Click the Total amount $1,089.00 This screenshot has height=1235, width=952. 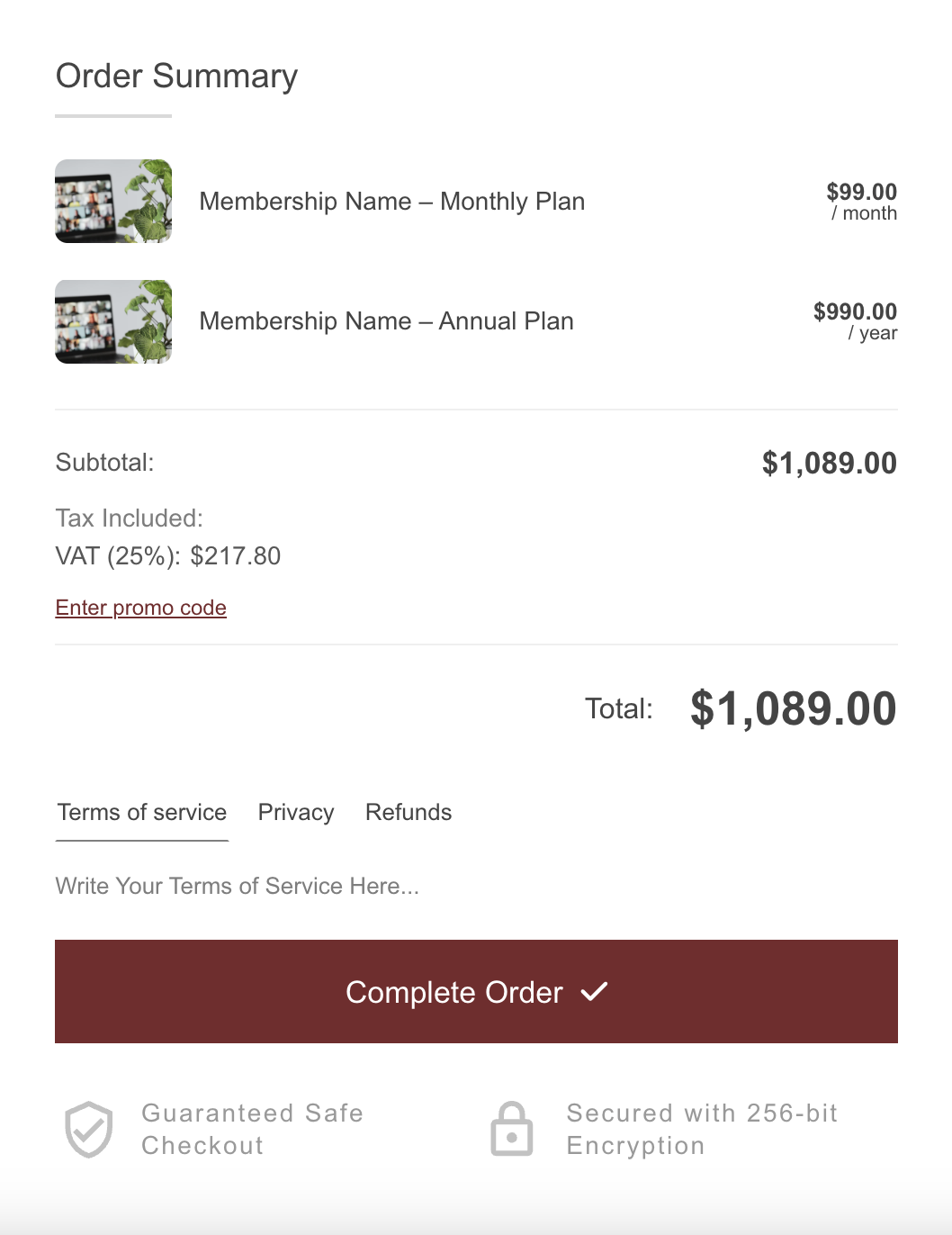794,708
